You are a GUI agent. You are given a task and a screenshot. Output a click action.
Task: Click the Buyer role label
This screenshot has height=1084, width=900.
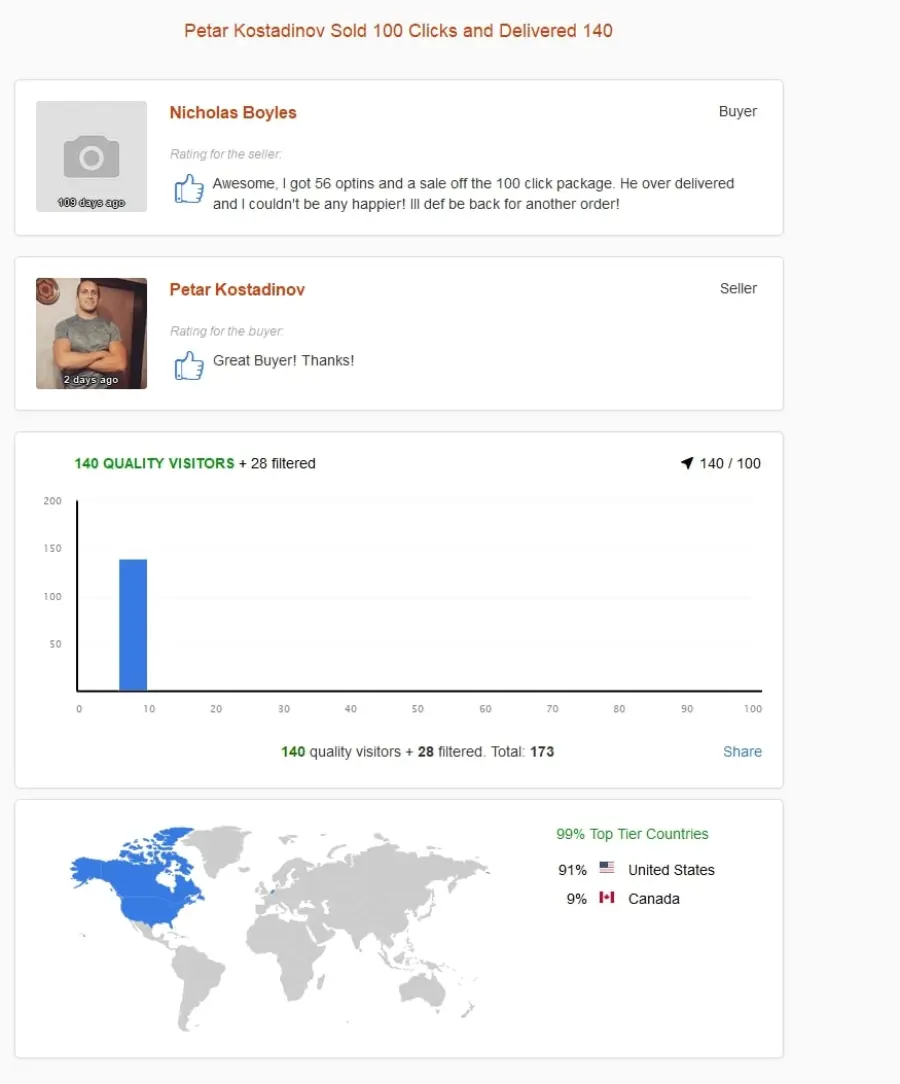click(738, 111)
